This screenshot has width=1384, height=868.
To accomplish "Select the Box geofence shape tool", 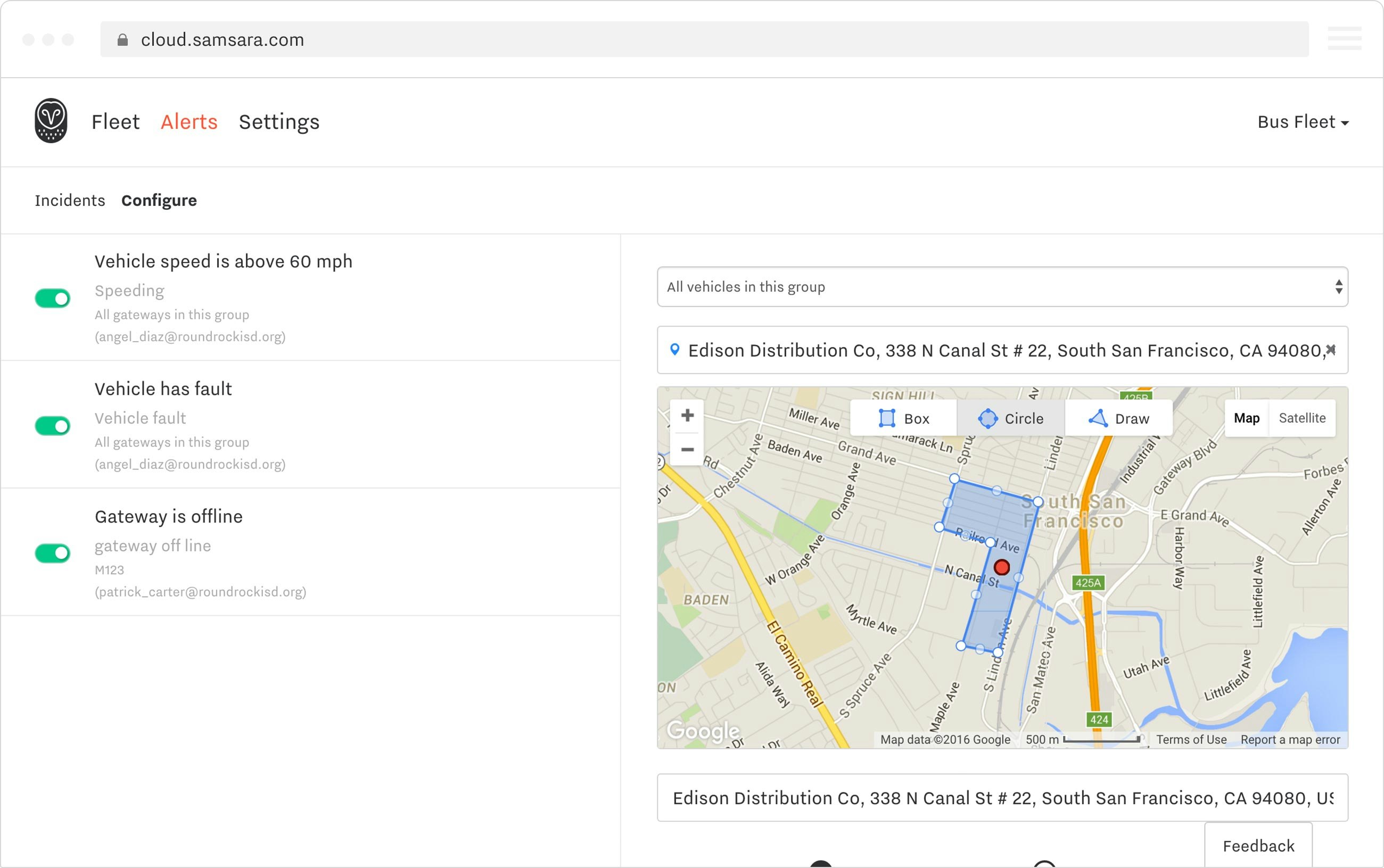I will pos(903,418).
